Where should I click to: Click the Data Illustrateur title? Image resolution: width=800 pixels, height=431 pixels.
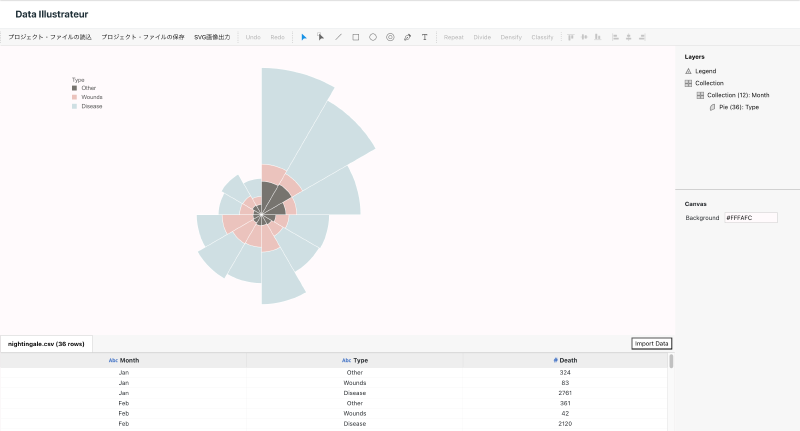(52, 14)
